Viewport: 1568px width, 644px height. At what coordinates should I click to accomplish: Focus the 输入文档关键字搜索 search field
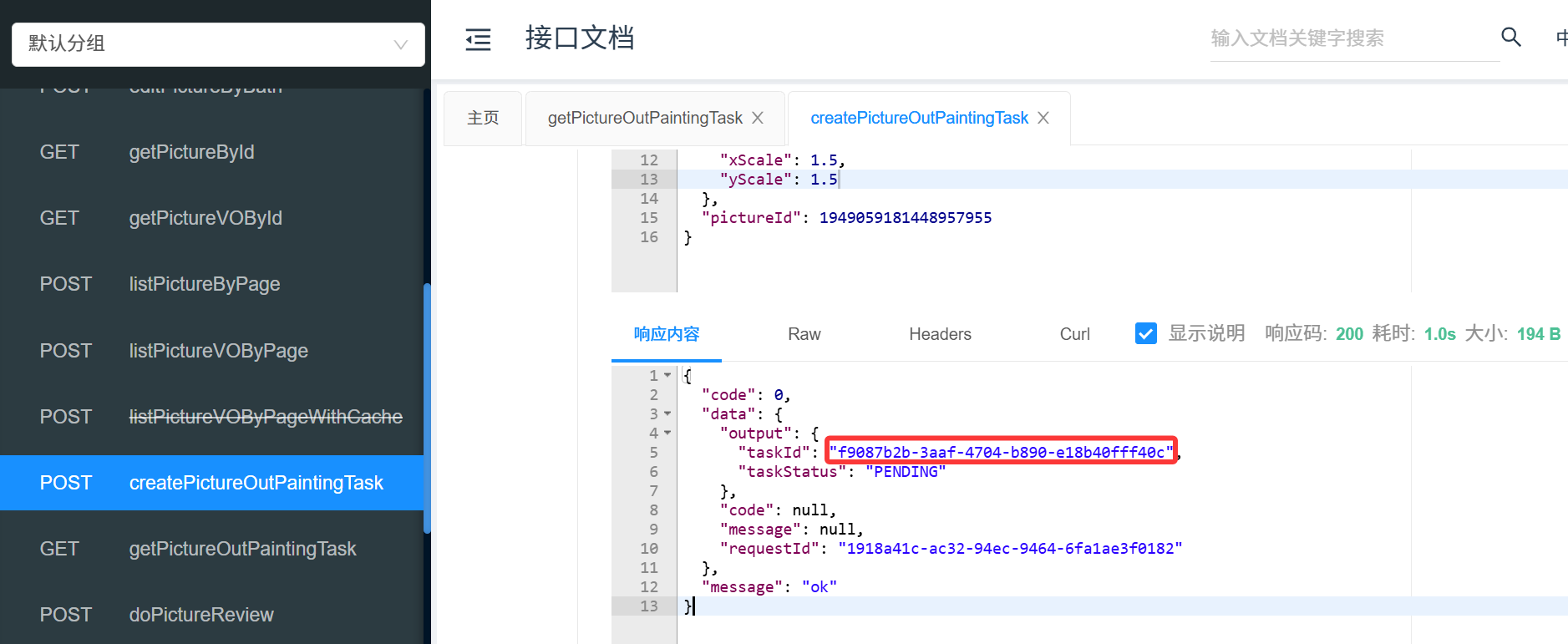tap(1355, 38)
